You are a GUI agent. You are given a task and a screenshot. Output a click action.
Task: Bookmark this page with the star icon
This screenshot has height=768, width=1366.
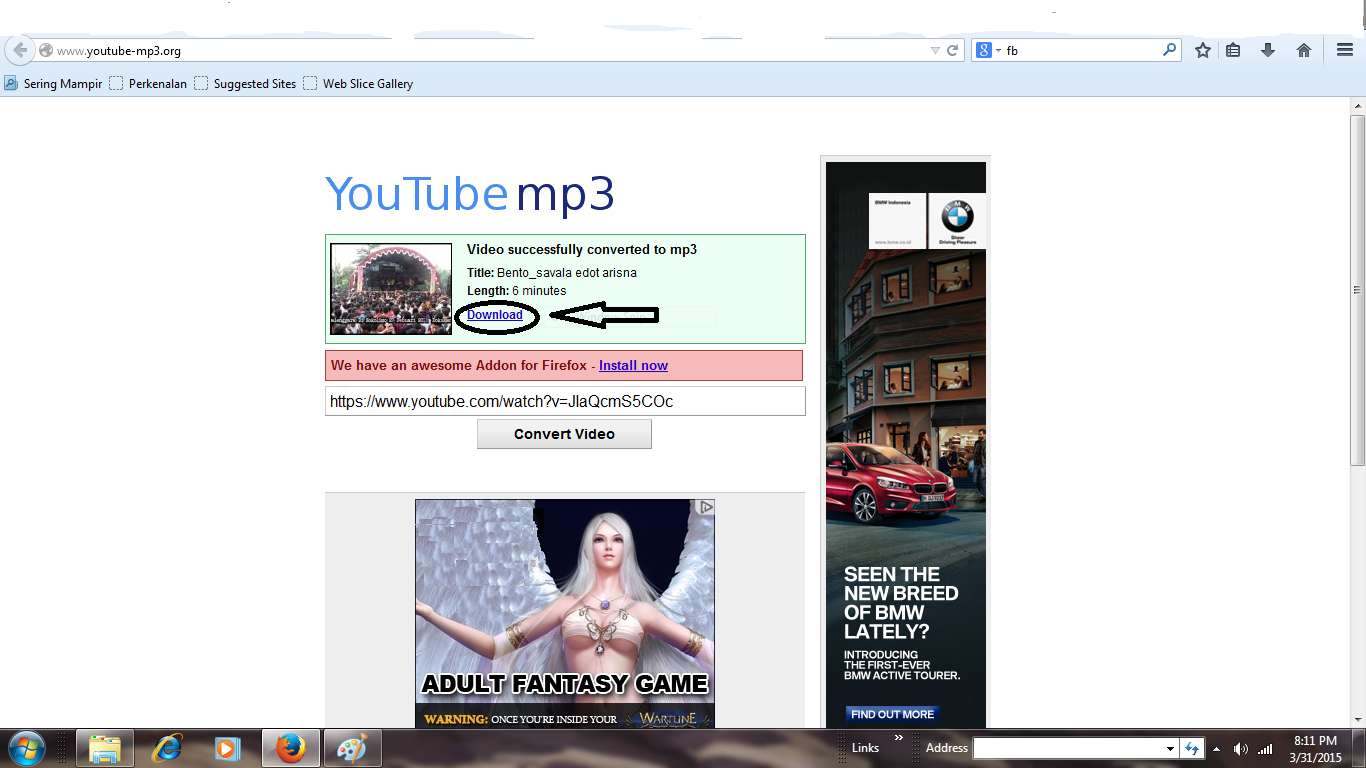pos(1203,50)
